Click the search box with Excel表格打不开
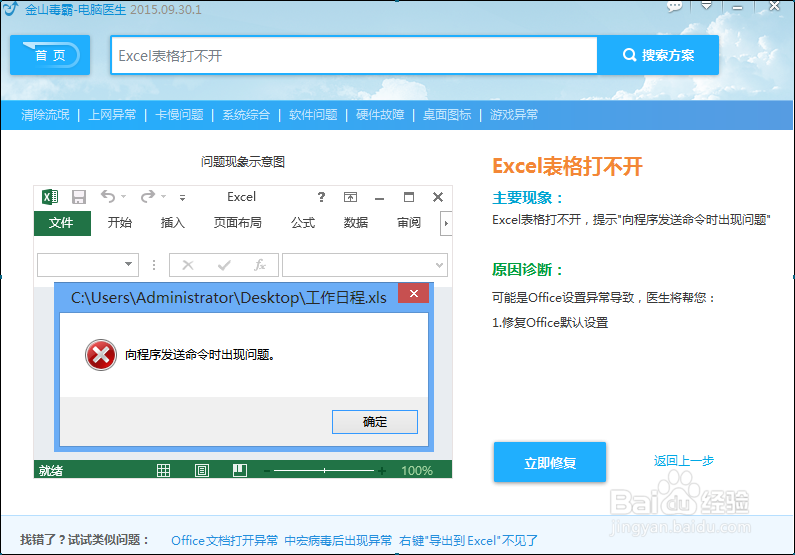 [354, 55]
